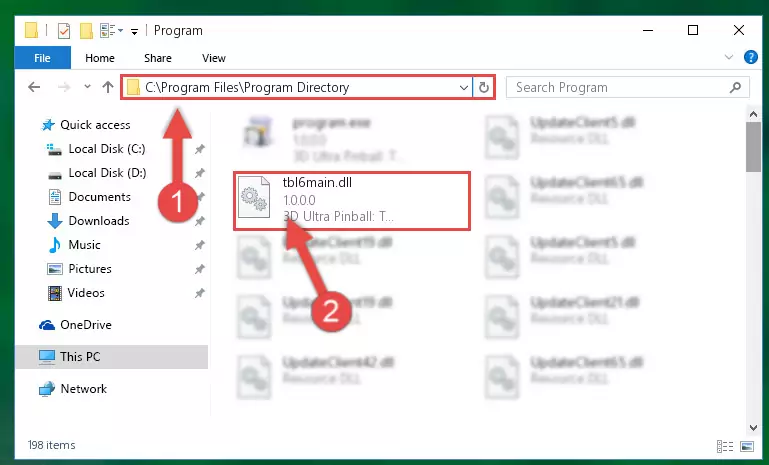Go up one folder level arrow
The image size is (769, 465).
108,87
